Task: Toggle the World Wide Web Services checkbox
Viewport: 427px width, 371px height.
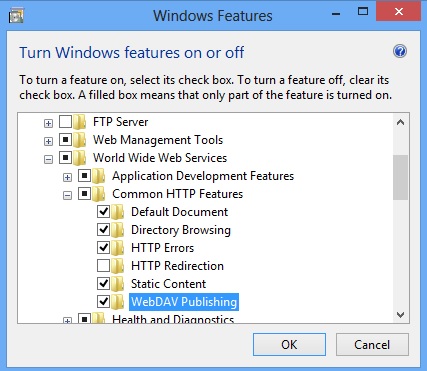Action: 65,158
